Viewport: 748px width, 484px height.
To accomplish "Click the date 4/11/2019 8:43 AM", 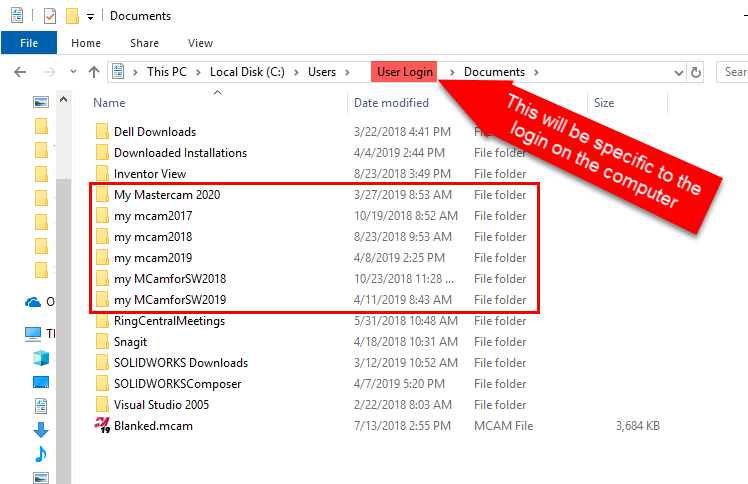I will (x=403, y=299).
